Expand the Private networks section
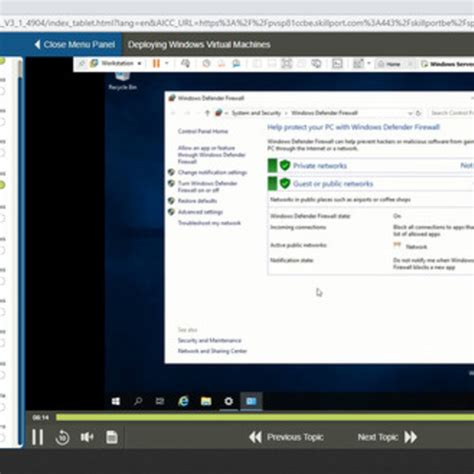 click(x=320, y=166)
